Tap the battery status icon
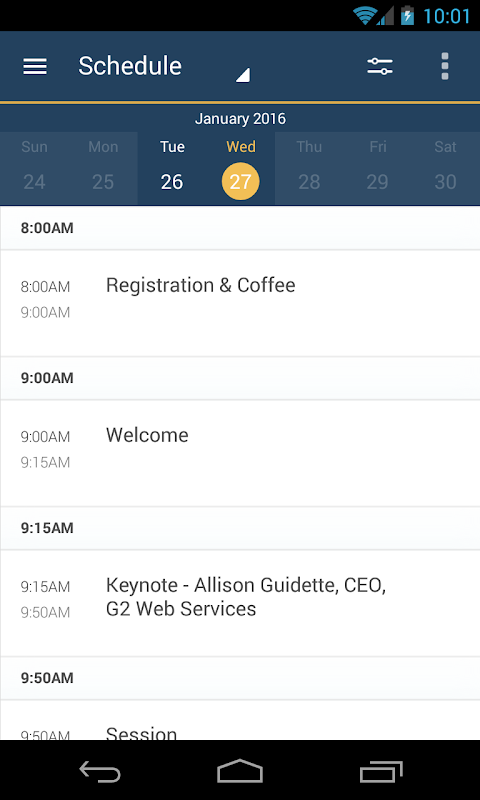480x800 pixels. [x=407, y=16]
